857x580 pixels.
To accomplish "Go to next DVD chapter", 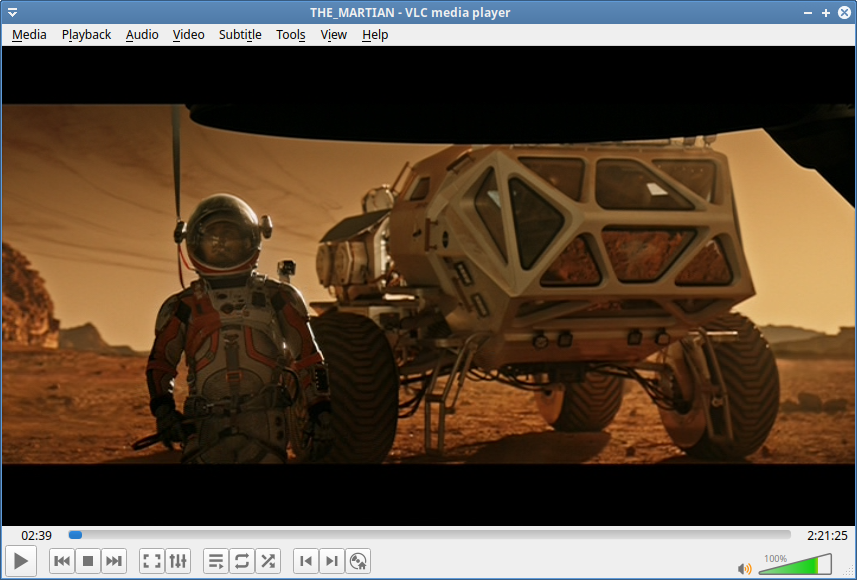I will 332,561.
